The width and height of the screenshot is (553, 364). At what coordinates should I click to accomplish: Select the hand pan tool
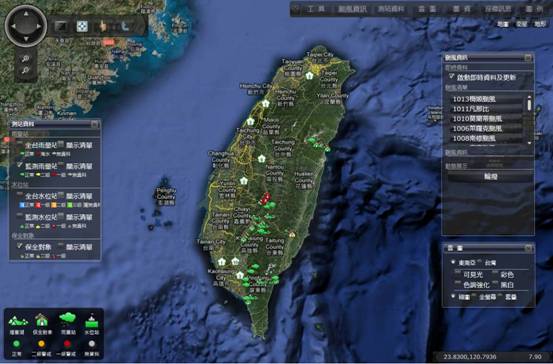pyautogui.click(x=103, y=26)
